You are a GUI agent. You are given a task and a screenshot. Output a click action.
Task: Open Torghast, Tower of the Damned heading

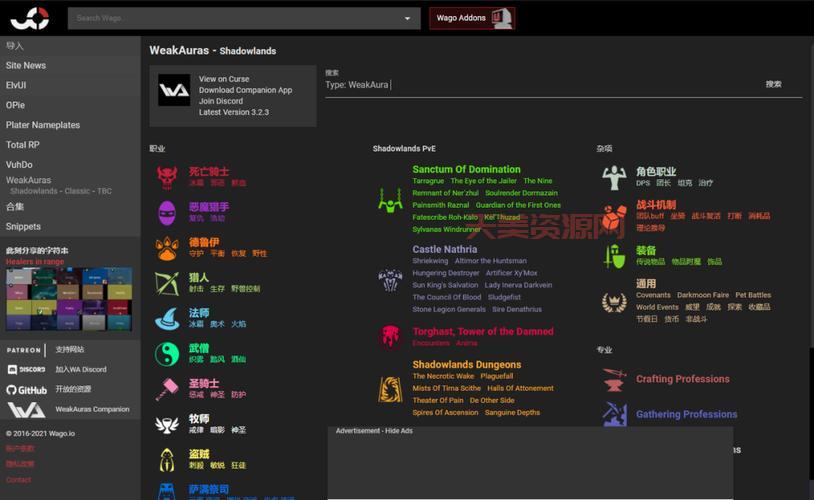[x=483, y=331]
